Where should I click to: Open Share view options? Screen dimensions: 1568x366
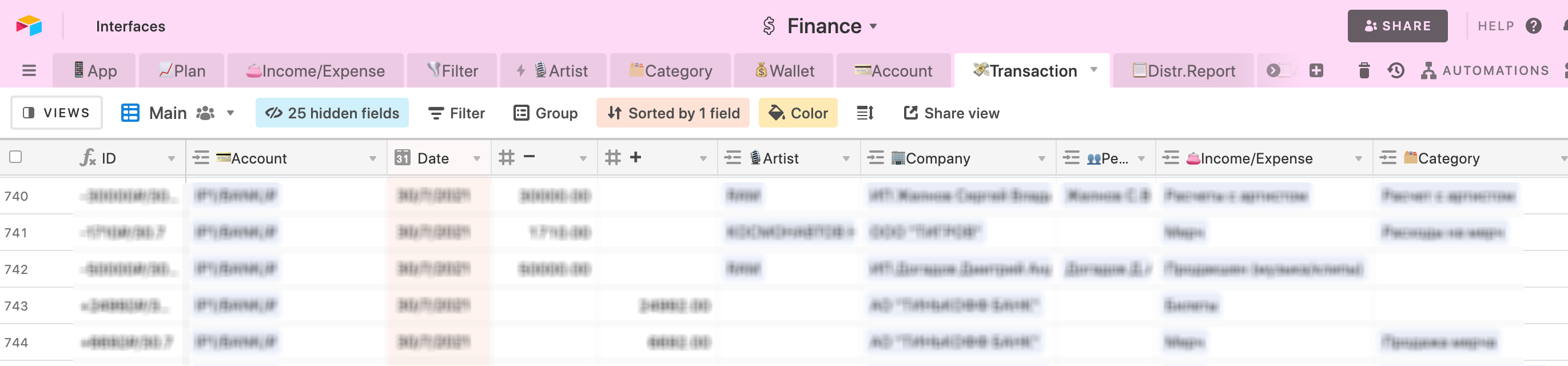click(951, 113)
